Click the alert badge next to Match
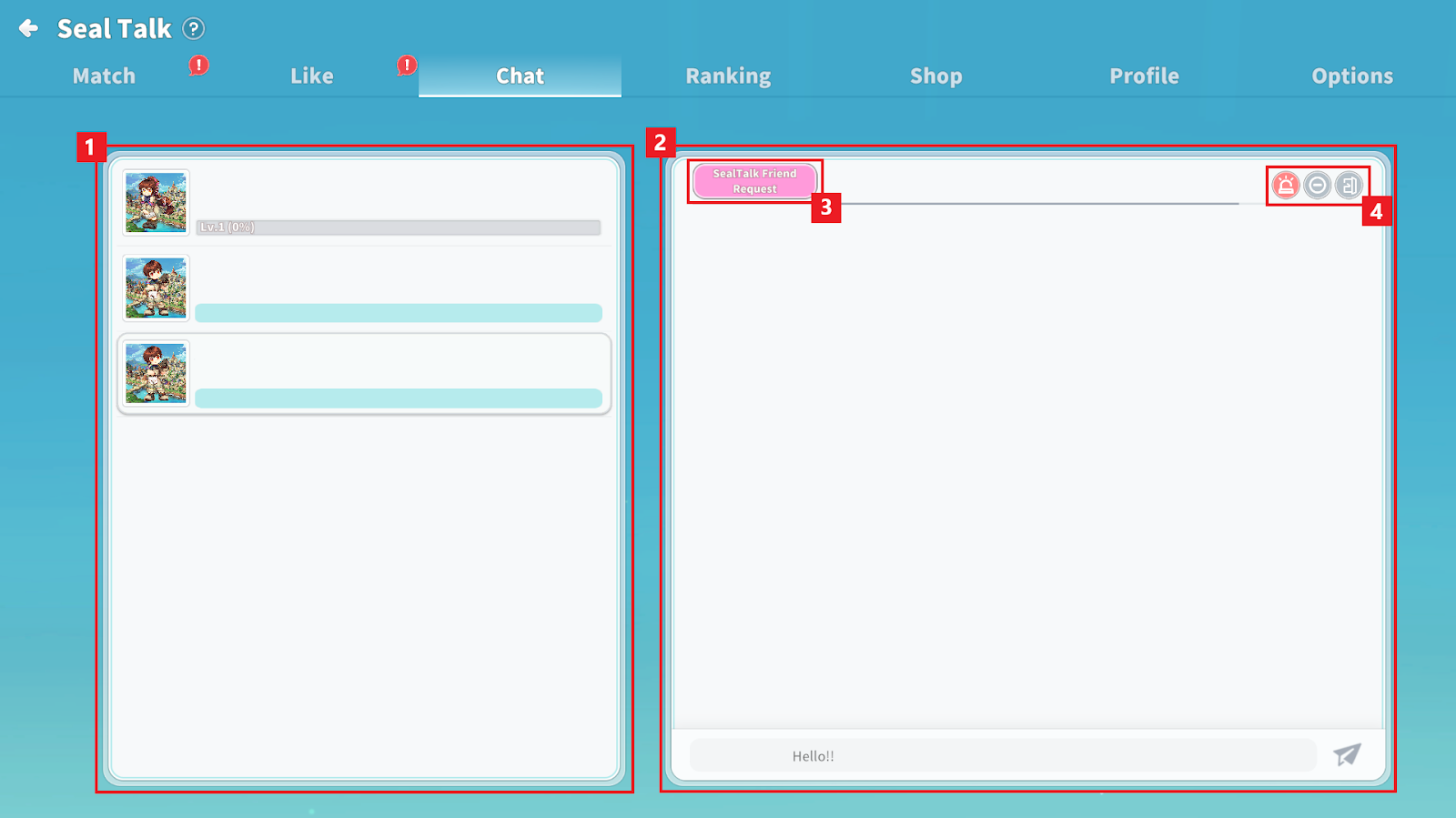Screen dimensions: 1456x818 tap(198, 66)
